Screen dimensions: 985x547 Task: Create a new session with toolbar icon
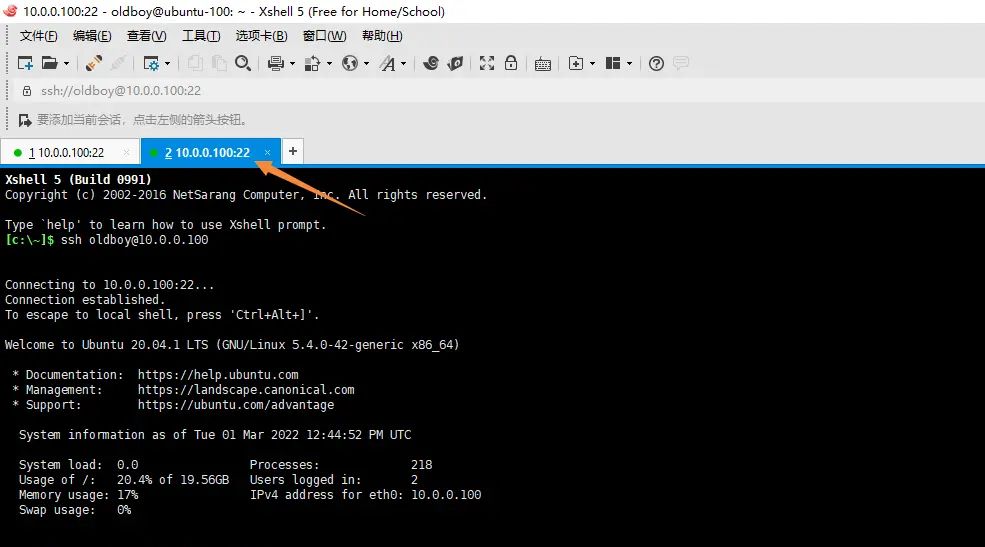[x=25, y=63]
